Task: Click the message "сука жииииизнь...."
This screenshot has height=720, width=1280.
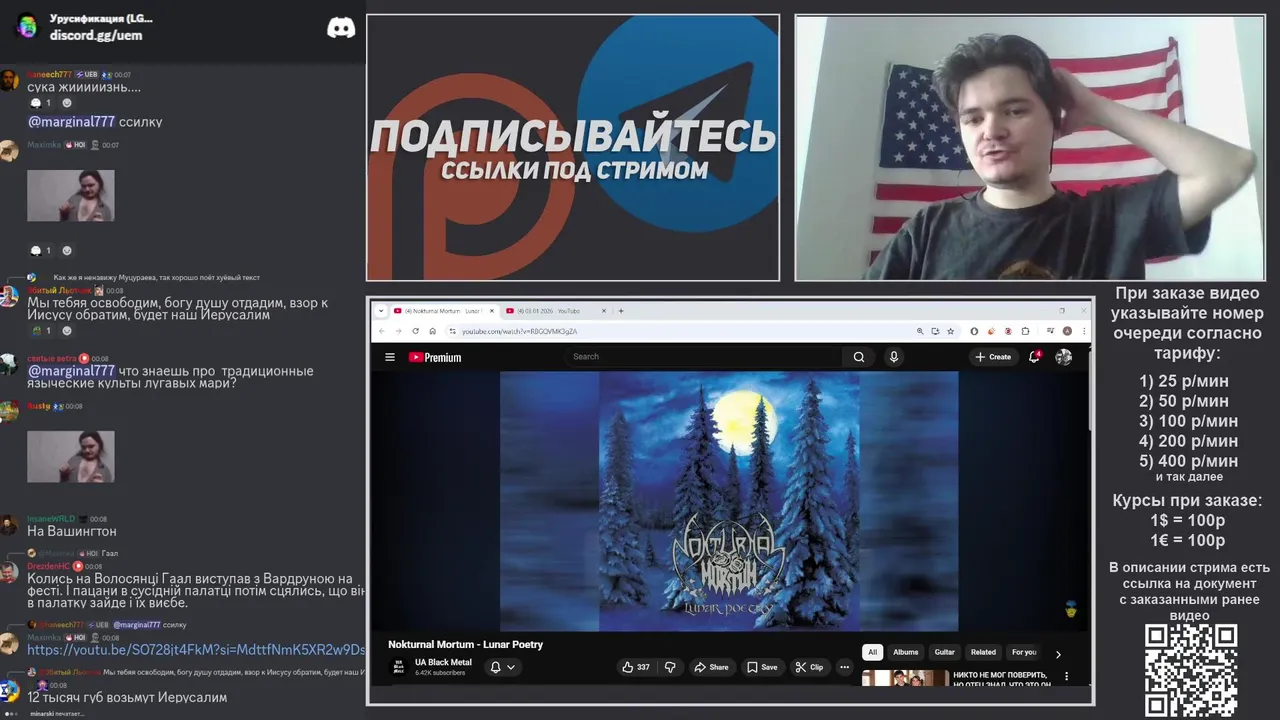Action: coord(84,88)
